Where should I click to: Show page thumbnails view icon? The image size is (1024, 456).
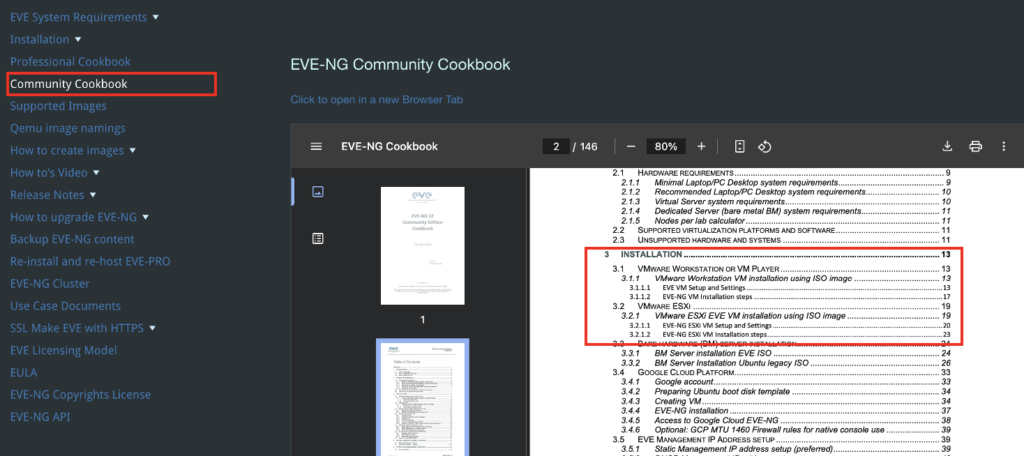(317, 191)
